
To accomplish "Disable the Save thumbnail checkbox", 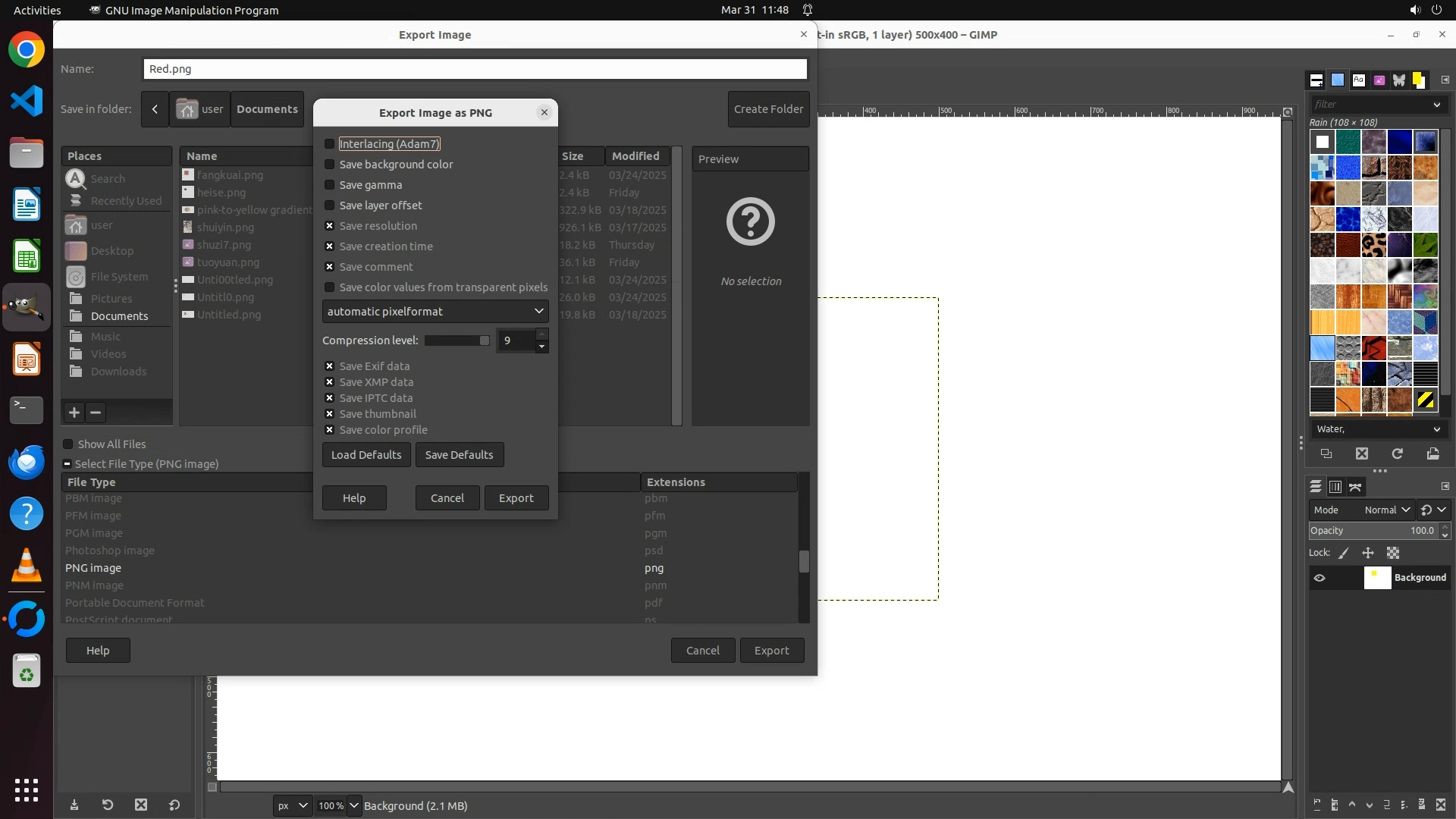I will pos(329,414).
